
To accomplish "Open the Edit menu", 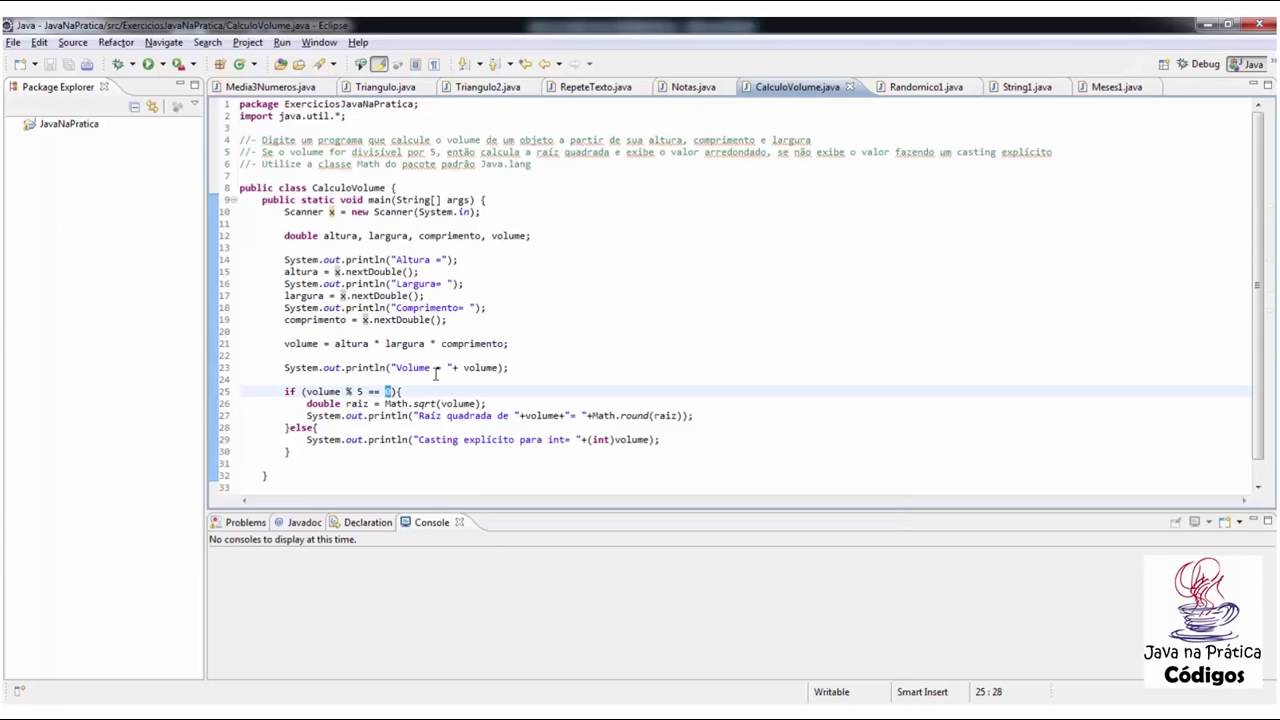I will tap(39, 42).
